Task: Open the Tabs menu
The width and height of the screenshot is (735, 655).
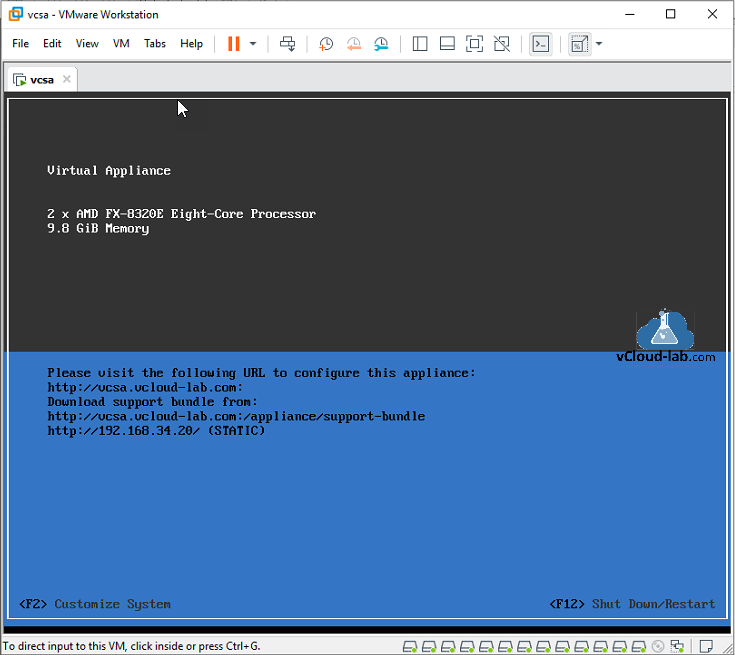Action: pyautogui.click(x=155, y=44)
